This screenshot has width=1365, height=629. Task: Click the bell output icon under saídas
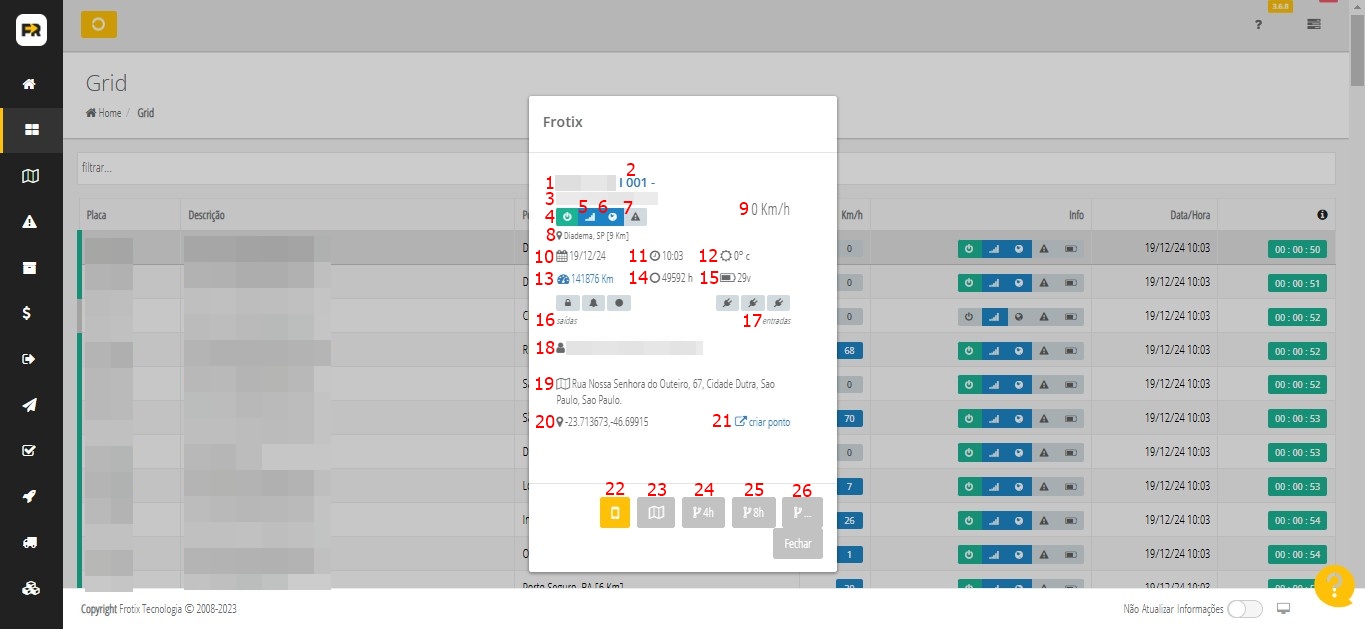click(593, 302)
